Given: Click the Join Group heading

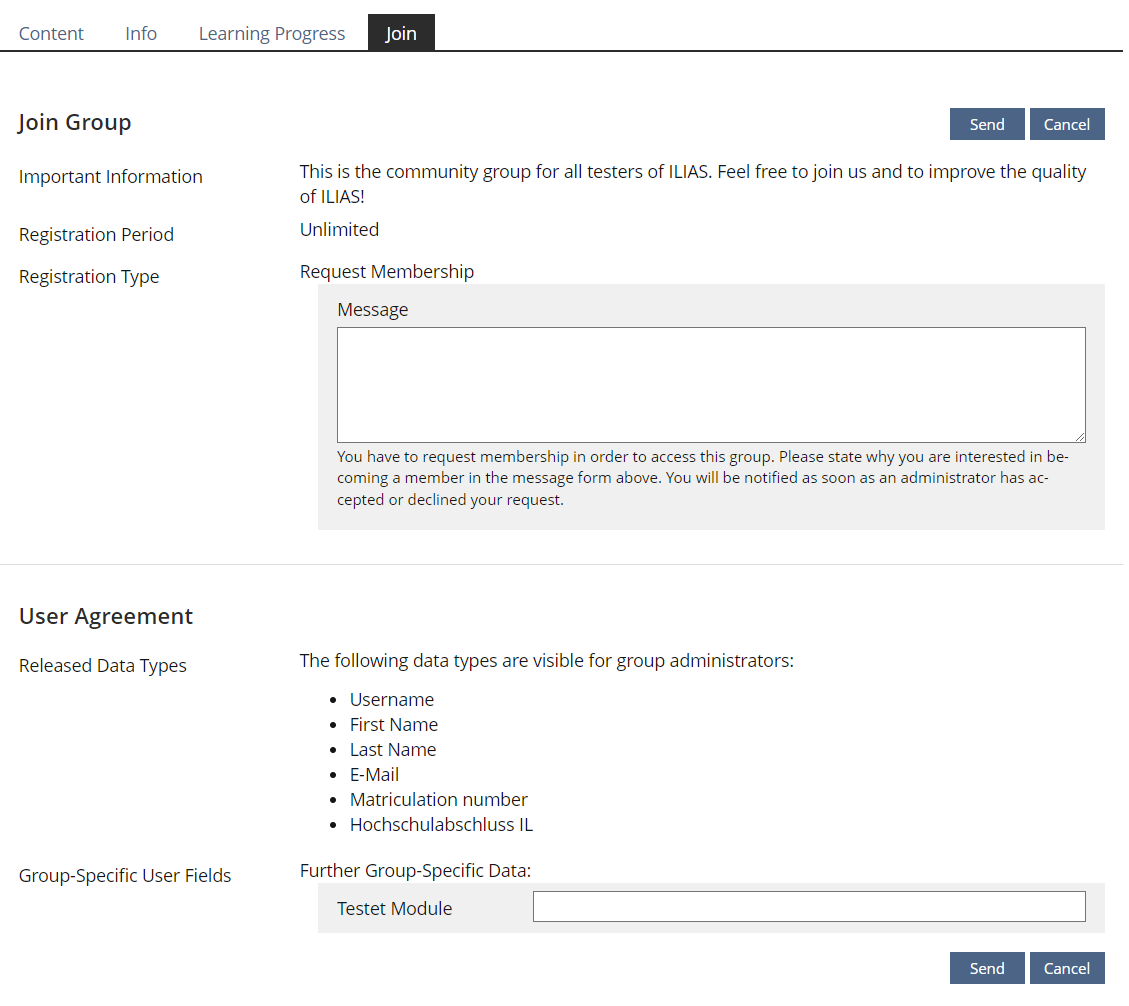Looking at the screenshot, I should (75, 121).
